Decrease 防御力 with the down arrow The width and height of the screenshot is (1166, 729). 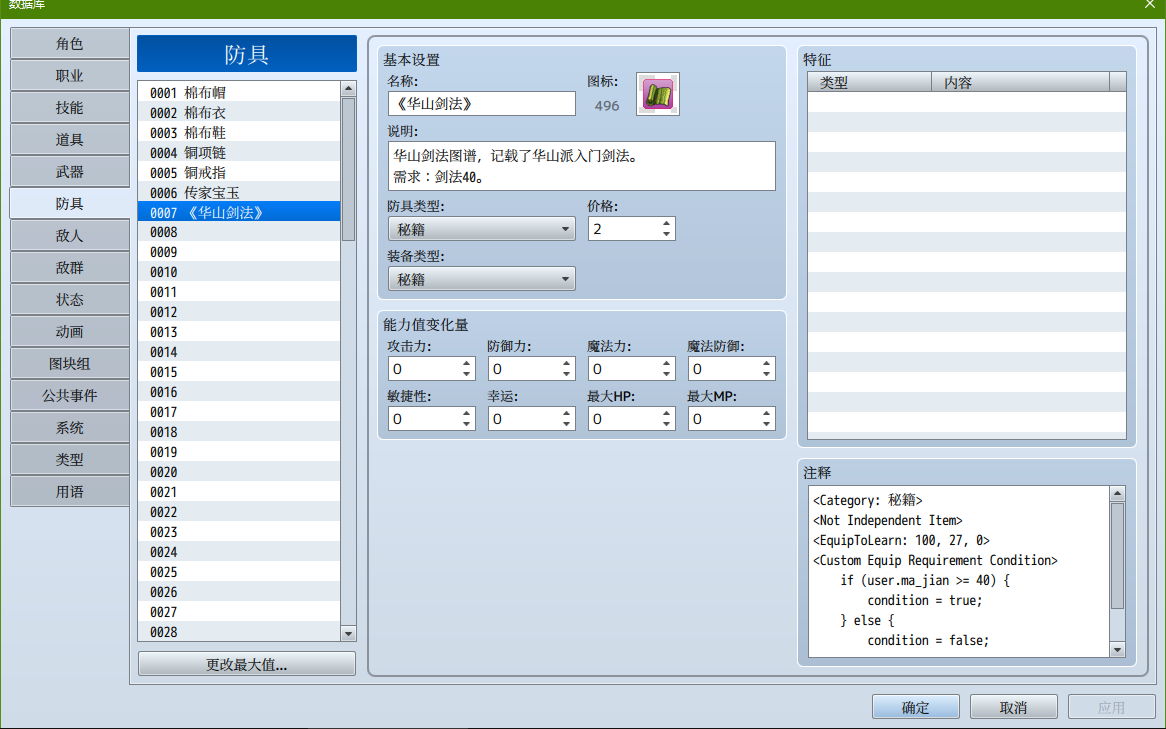click(x=567, y=374)
